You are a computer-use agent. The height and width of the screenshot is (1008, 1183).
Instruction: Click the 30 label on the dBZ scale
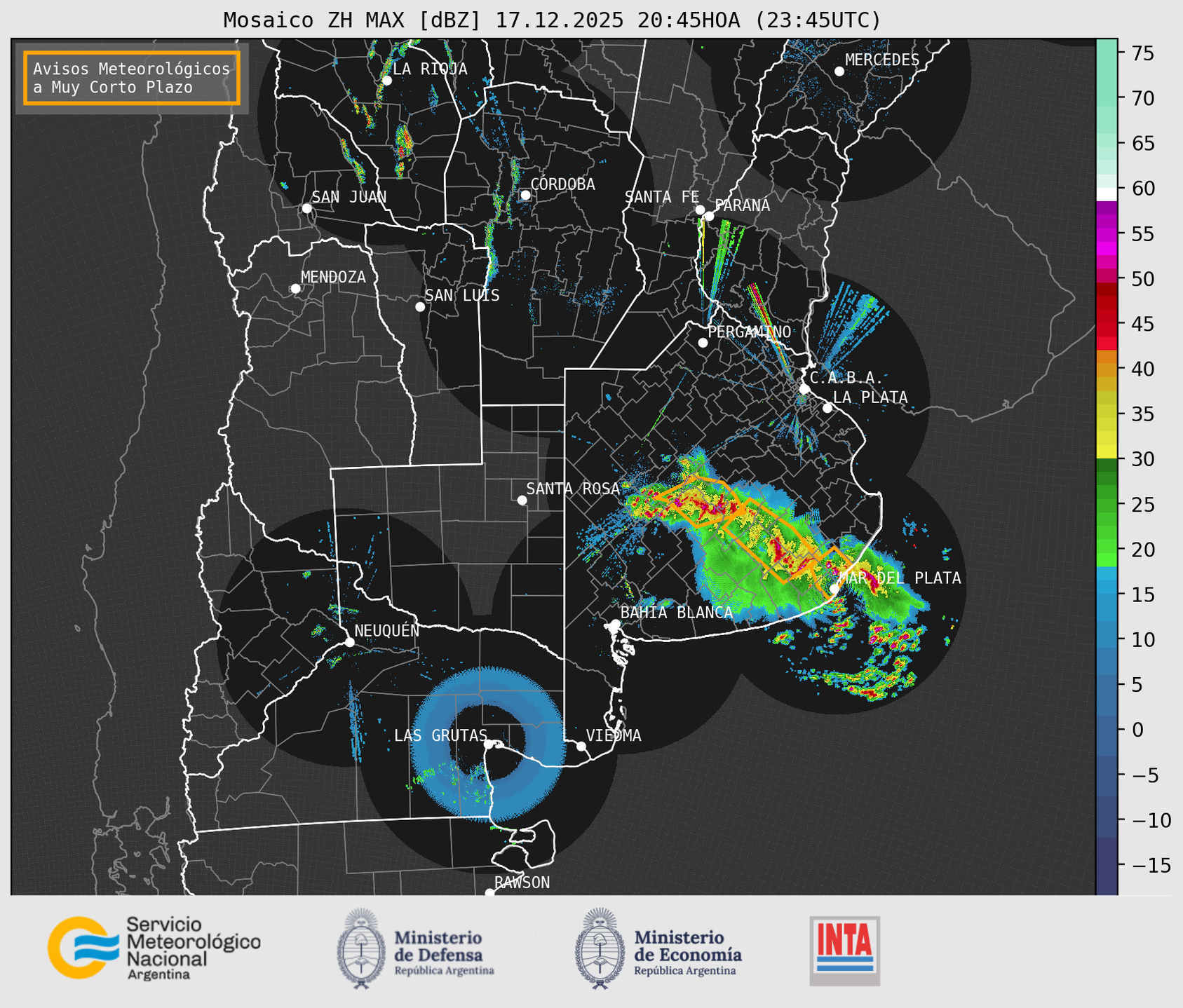tap(1142, 460)
